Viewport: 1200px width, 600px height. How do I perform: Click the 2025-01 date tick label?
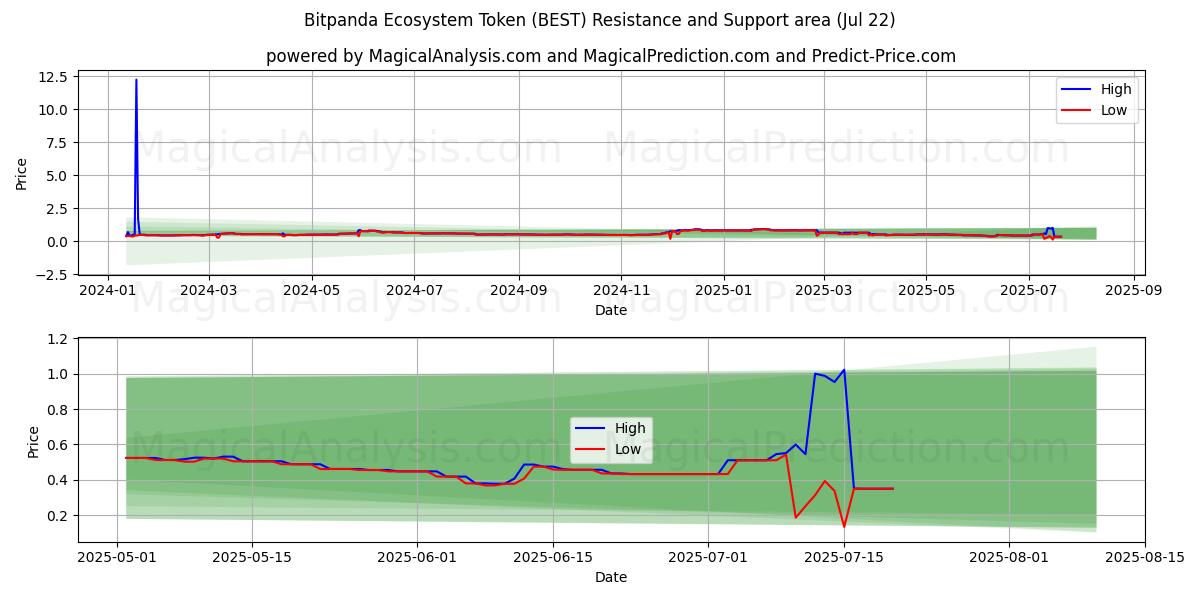point(723,291)
